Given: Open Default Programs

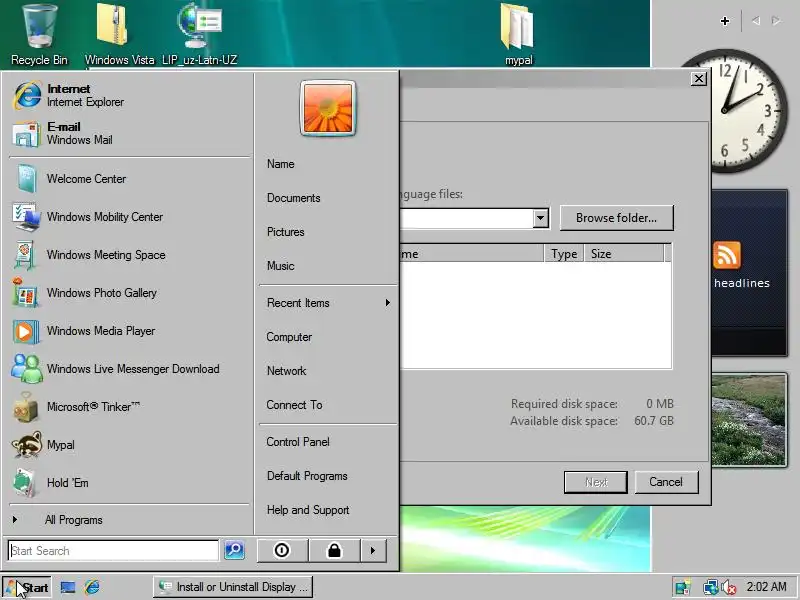Looking at the screenshot, I should [328, 476].
